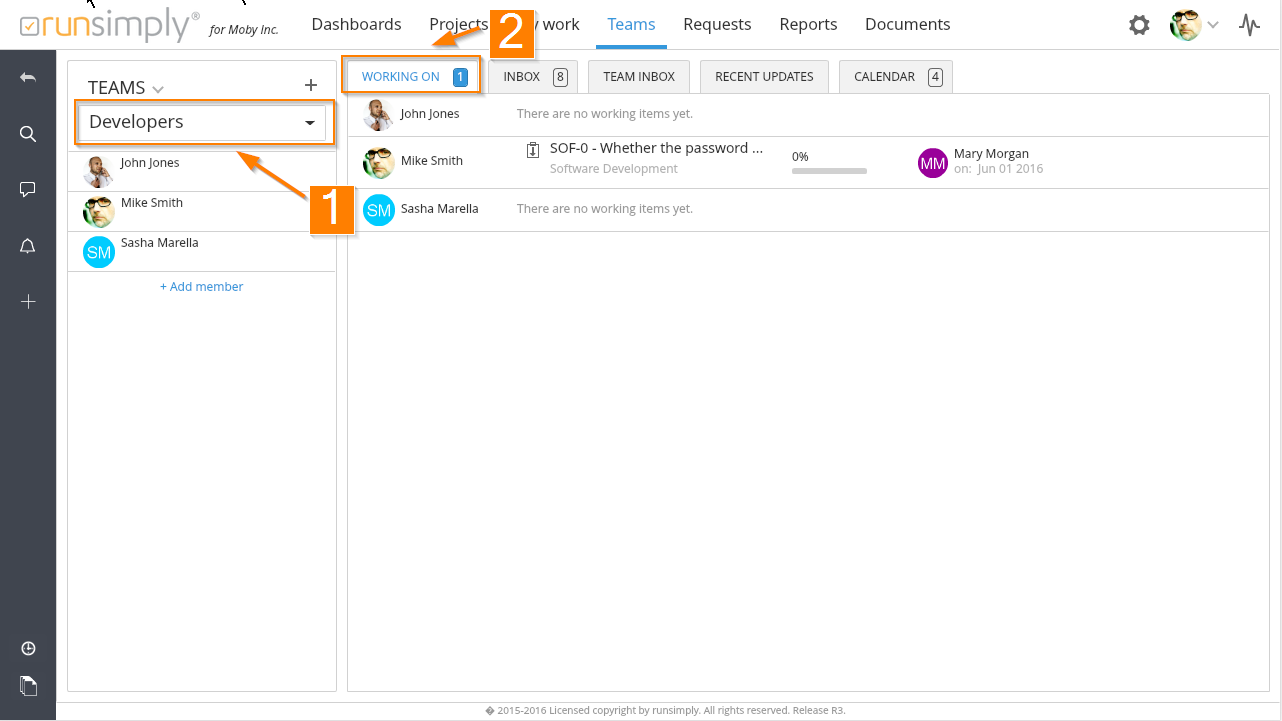Viewport: 1282px width, 721px height.
Task: Add a new team with plus icon
Action: tap(310, 86)
